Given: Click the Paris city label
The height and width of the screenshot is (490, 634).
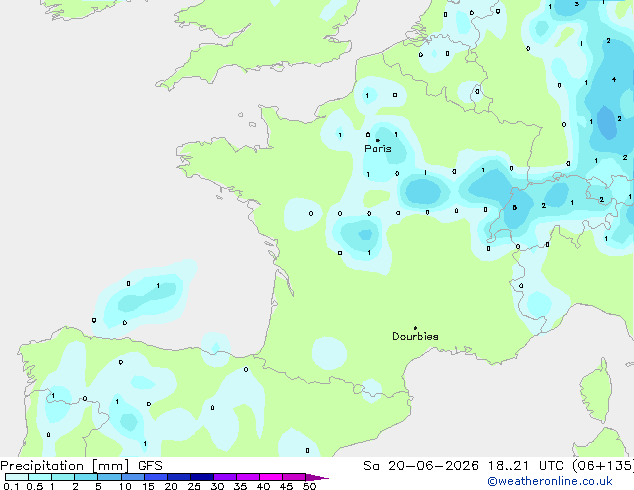Looking at the screenshot, I should (378, 149).
